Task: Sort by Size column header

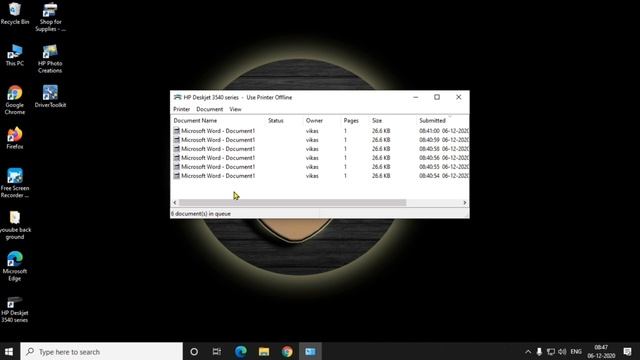Action: click(393, 120)
